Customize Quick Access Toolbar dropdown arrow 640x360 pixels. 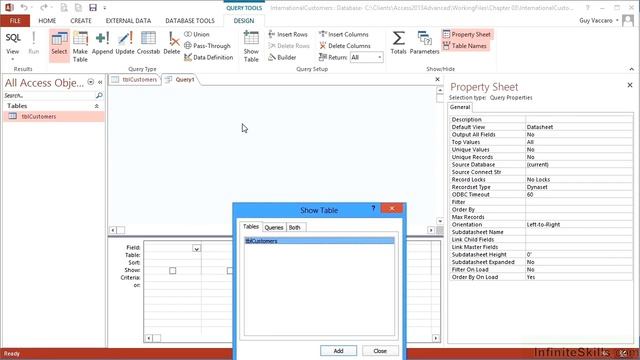click(105, 7)
